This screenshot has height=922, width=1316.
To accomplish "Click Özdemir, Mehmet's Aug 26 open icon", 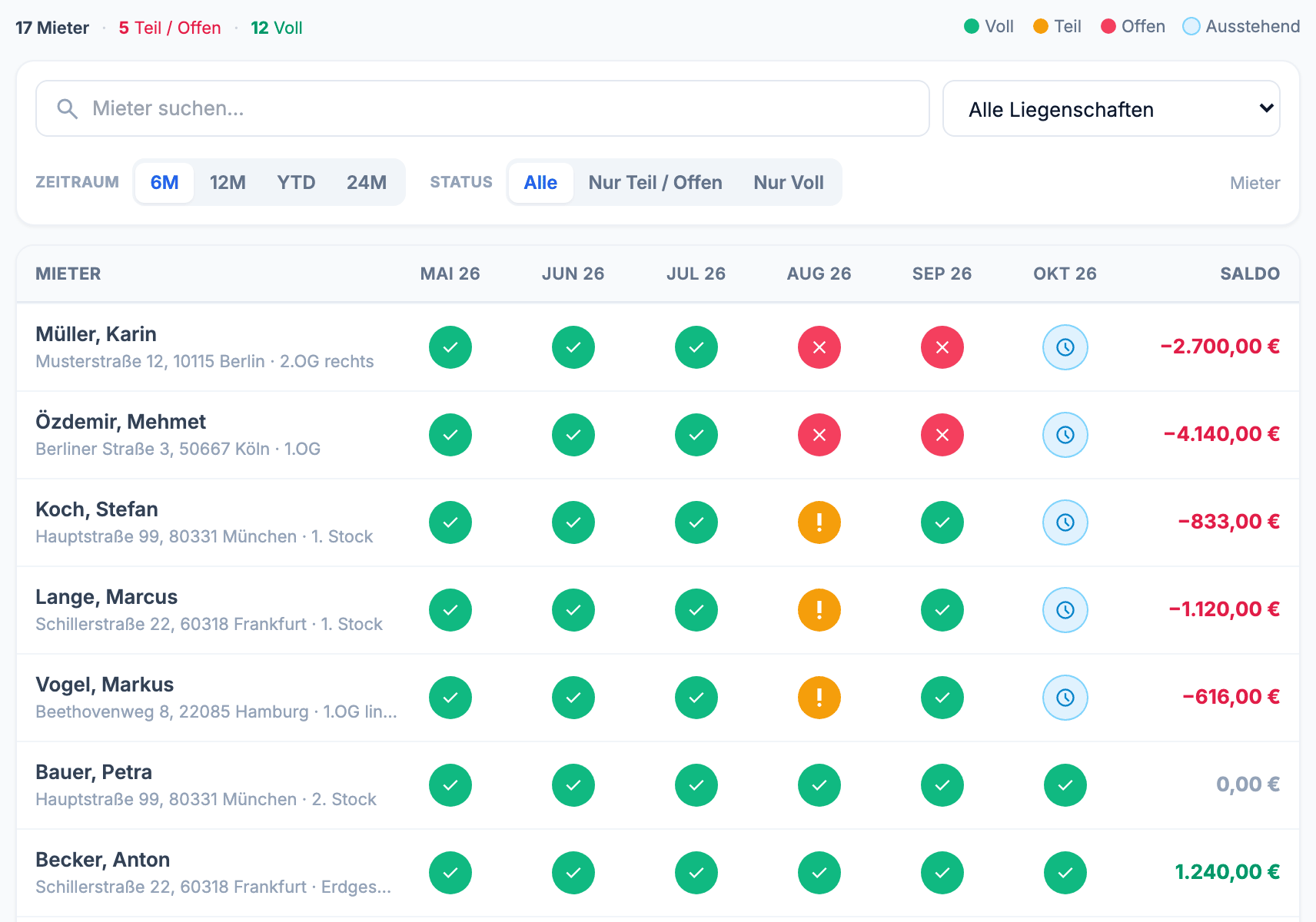I will click(819, 435).
